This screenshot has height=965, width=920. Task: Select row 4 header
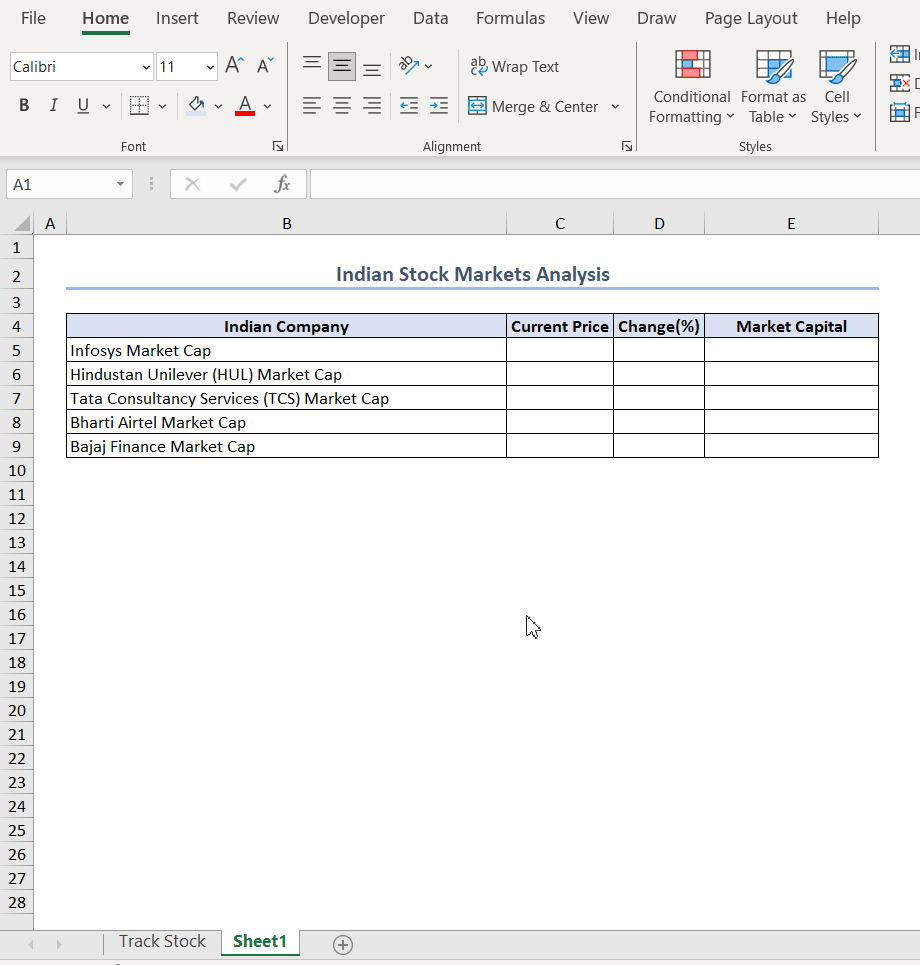[17, 326]
